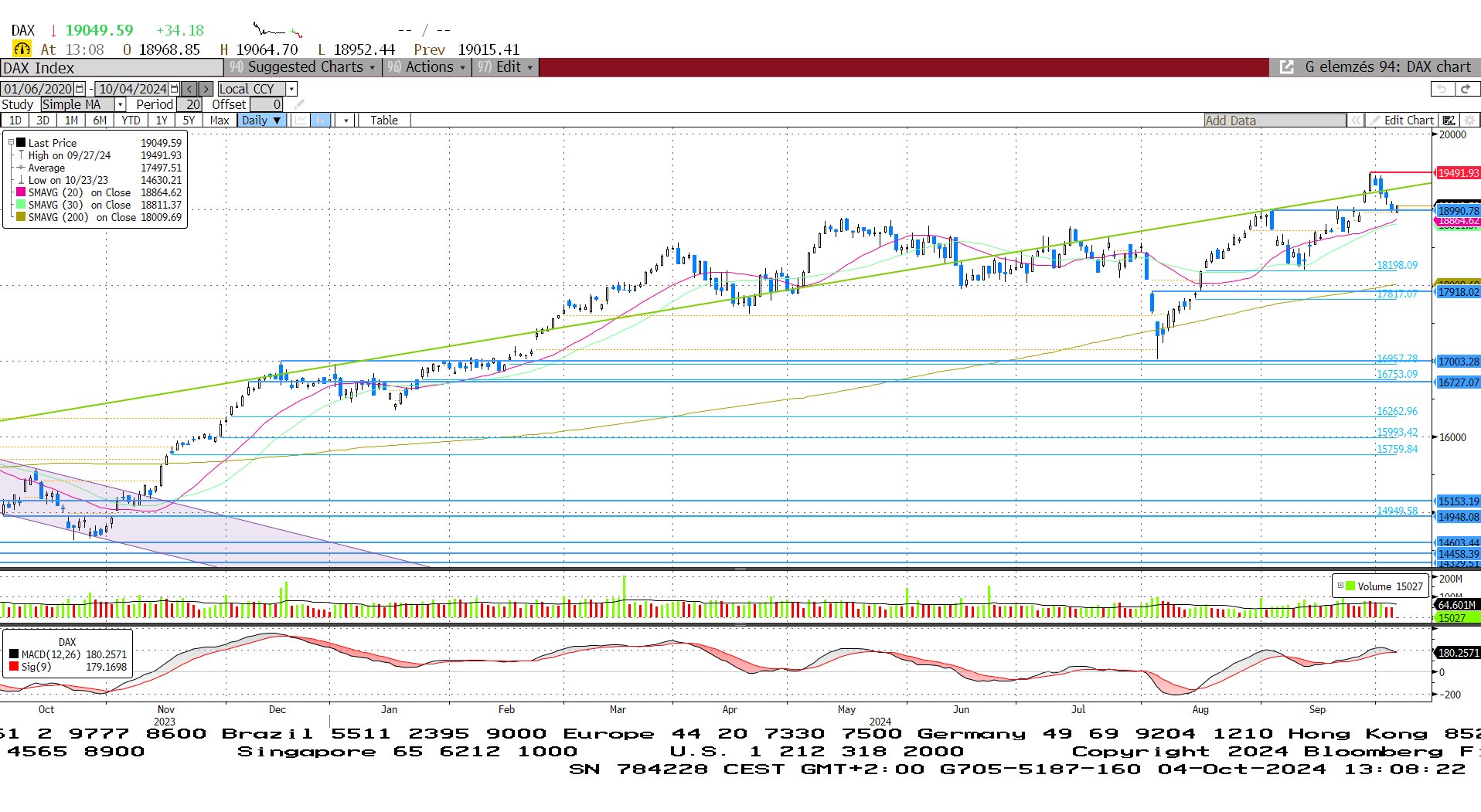Select the 3D range tab
The image size is (1481, 812).
43,121
